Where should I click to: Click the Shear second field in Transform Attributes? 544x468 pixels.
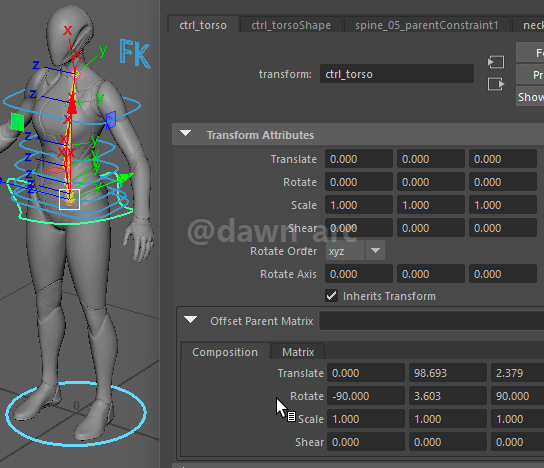click(x=431, y=228)
